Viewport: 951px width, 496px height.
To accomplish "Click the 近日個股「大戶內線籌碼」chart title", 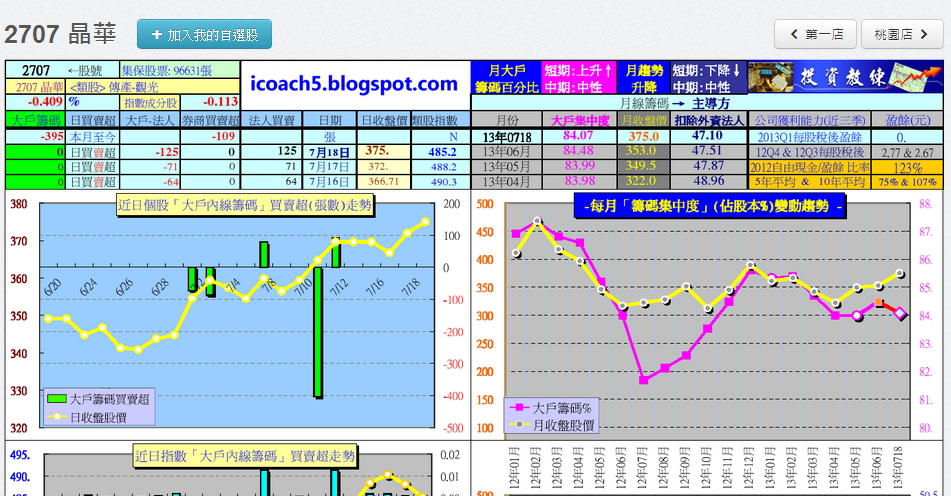I will point(244,205).
